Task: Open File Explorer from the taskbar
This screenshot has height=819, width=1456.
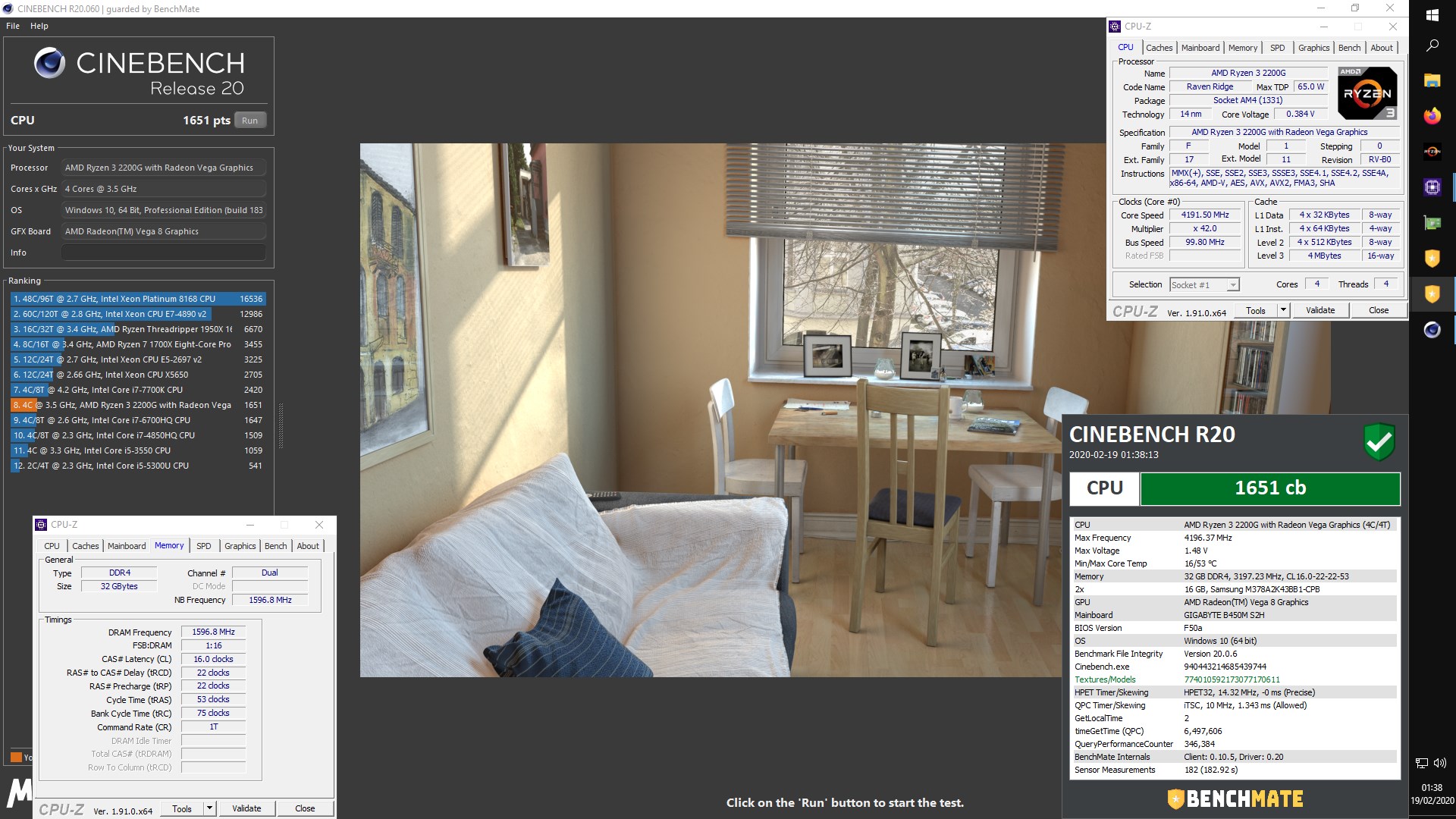Action: click(x=1432, y=80)
